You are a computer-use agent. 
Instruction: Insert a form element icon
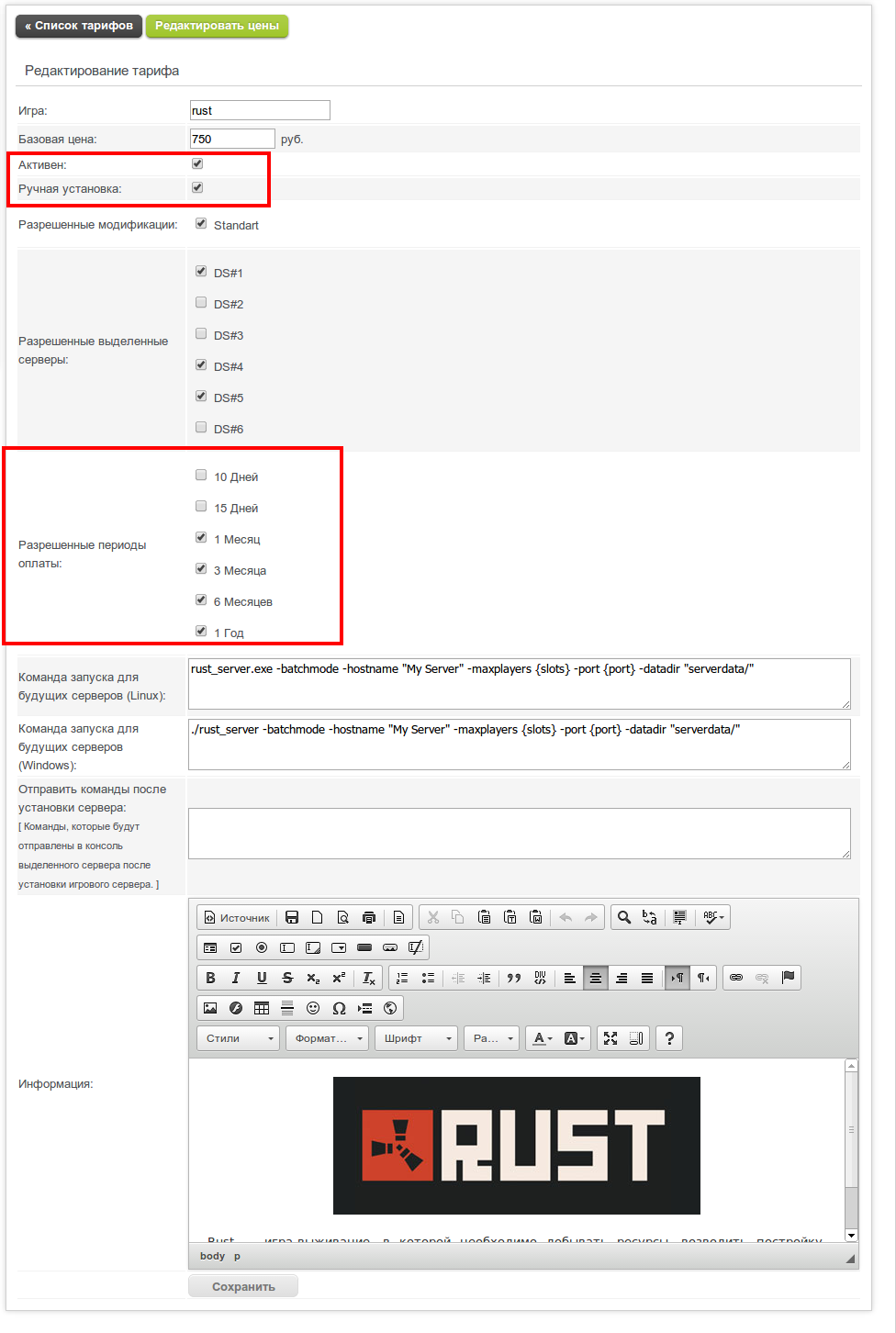210,947
